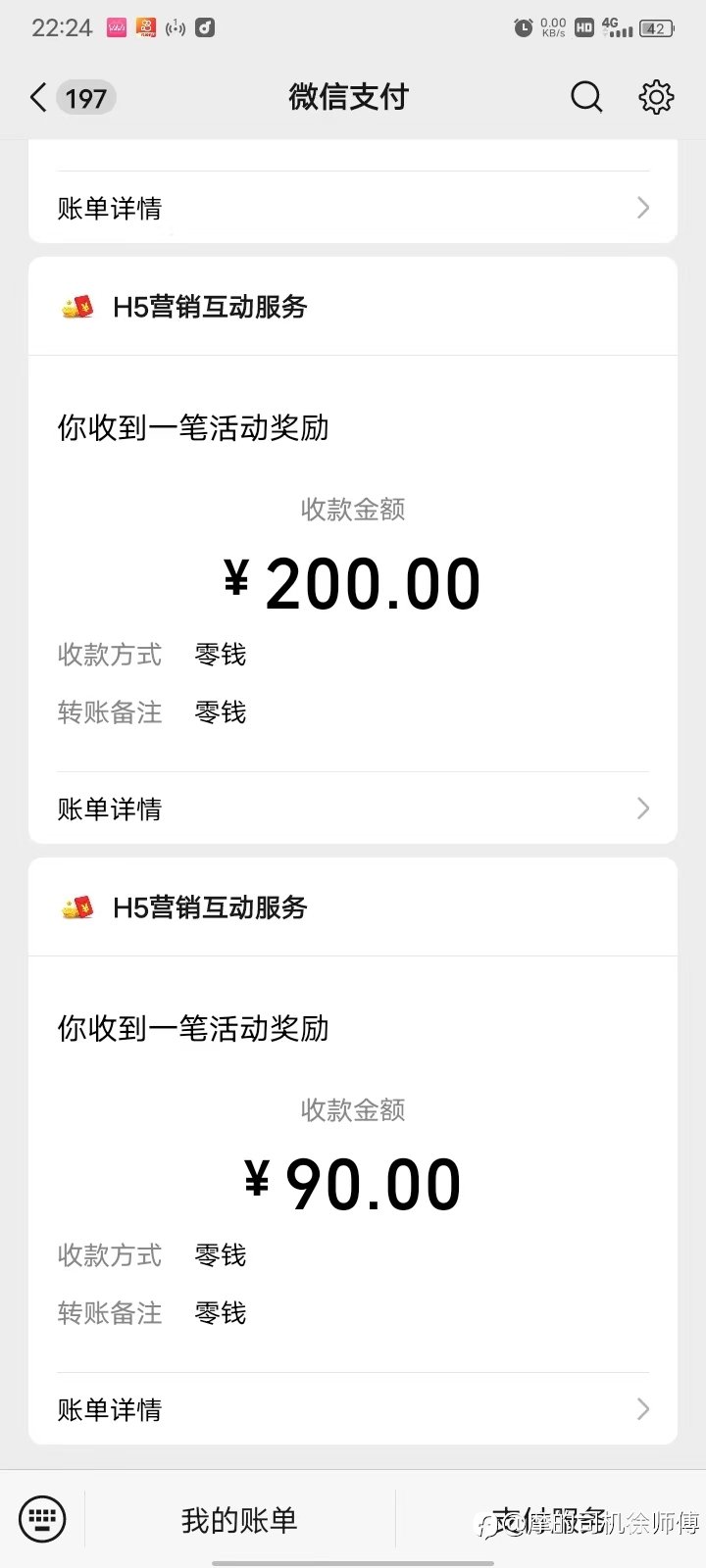Tap the back arrow with 197 badge

click(x=73, y=97)
